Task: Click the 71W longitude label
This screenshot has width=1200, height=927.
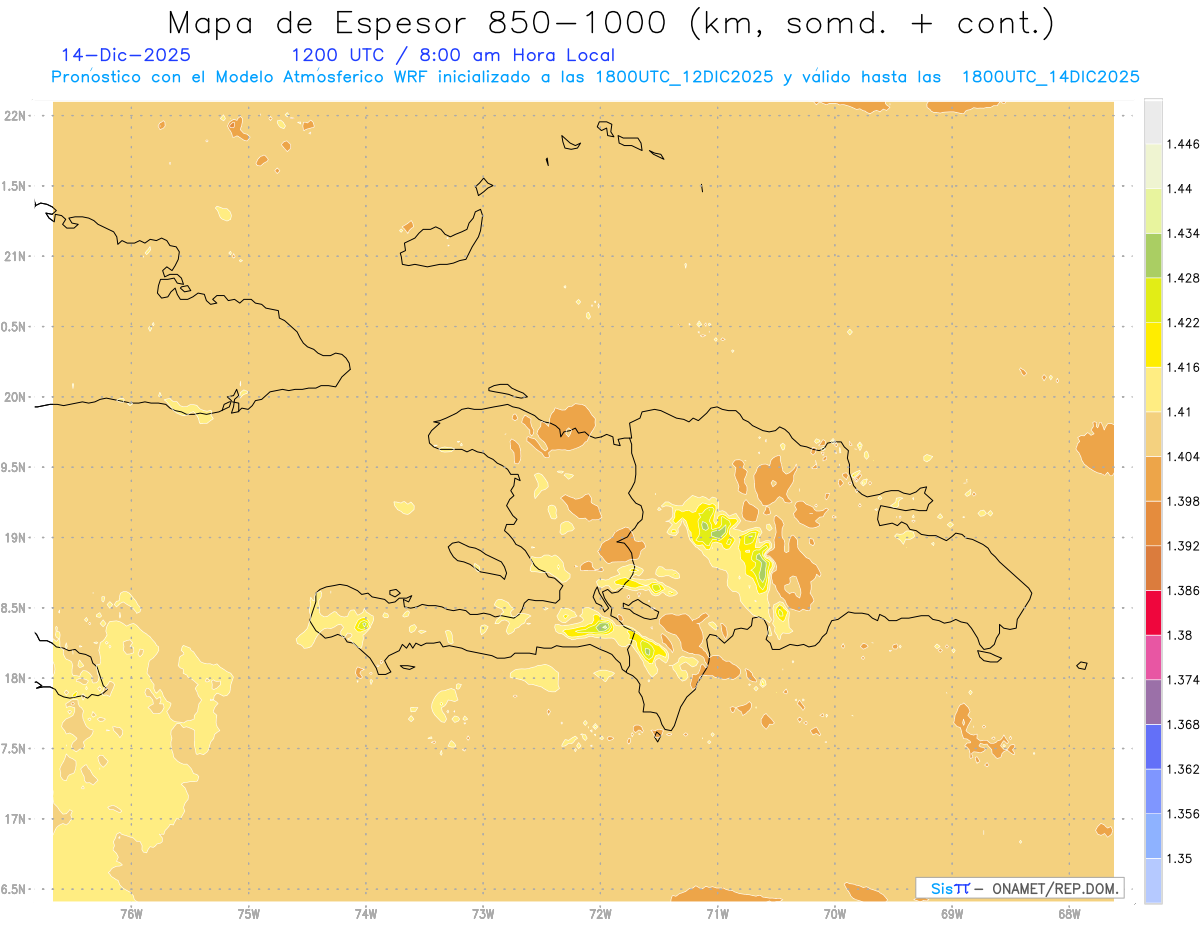Action: (x=717, y=913)
